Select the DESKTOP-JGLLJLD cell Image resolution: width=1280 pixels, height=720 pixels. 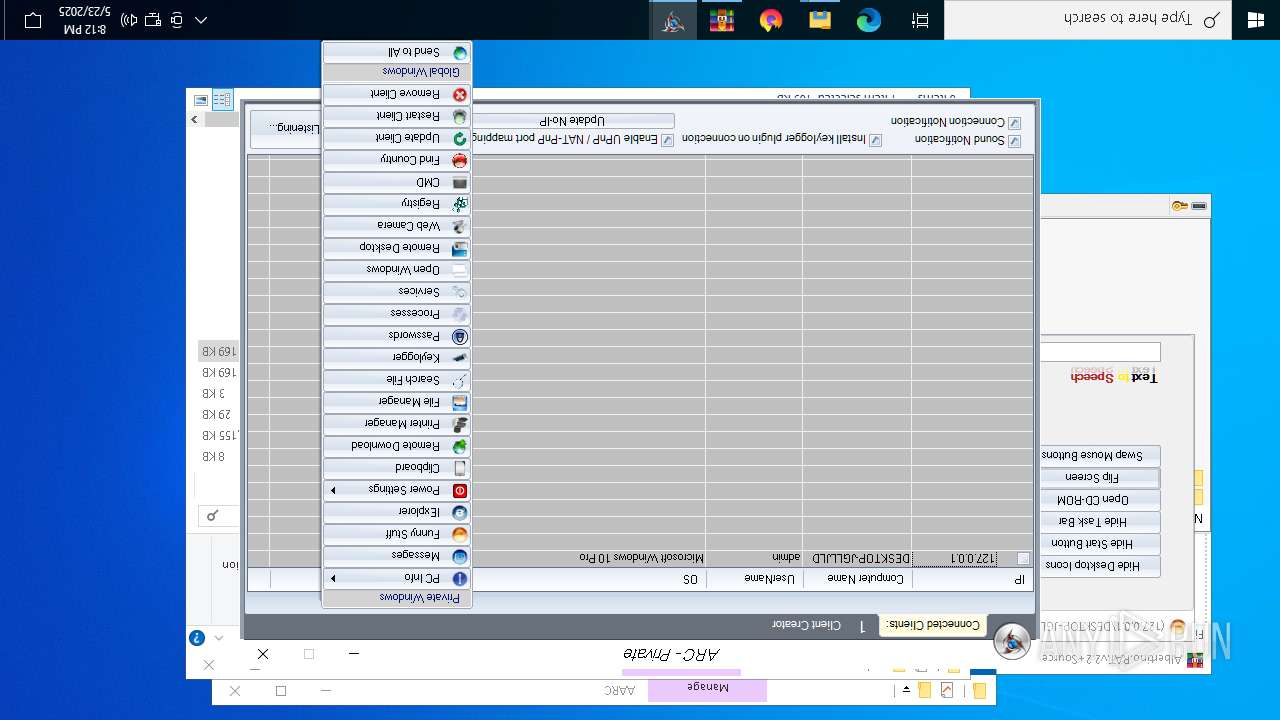[x=858, y=558]
